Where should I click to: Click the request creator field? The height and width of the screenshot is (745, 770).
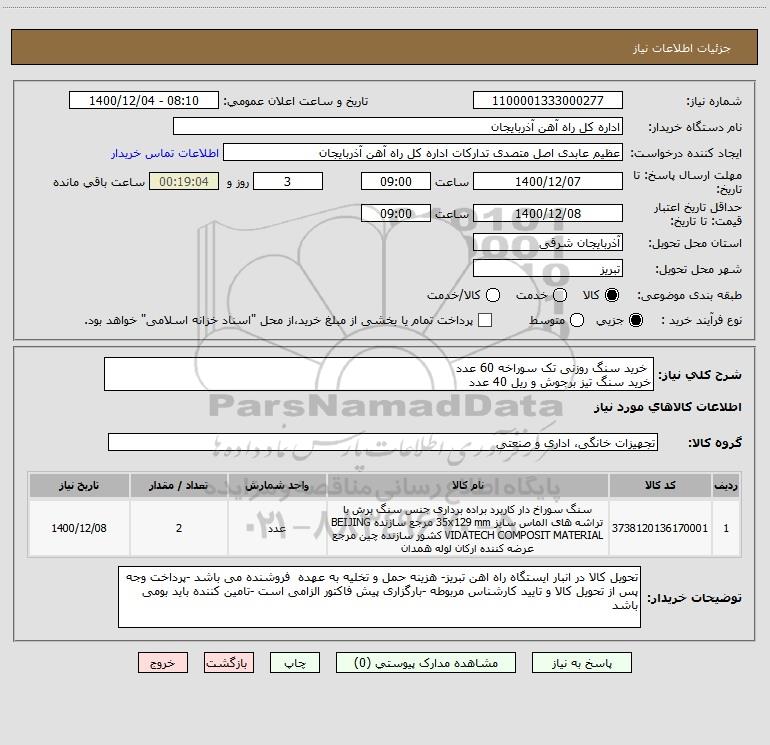[423, 153]
